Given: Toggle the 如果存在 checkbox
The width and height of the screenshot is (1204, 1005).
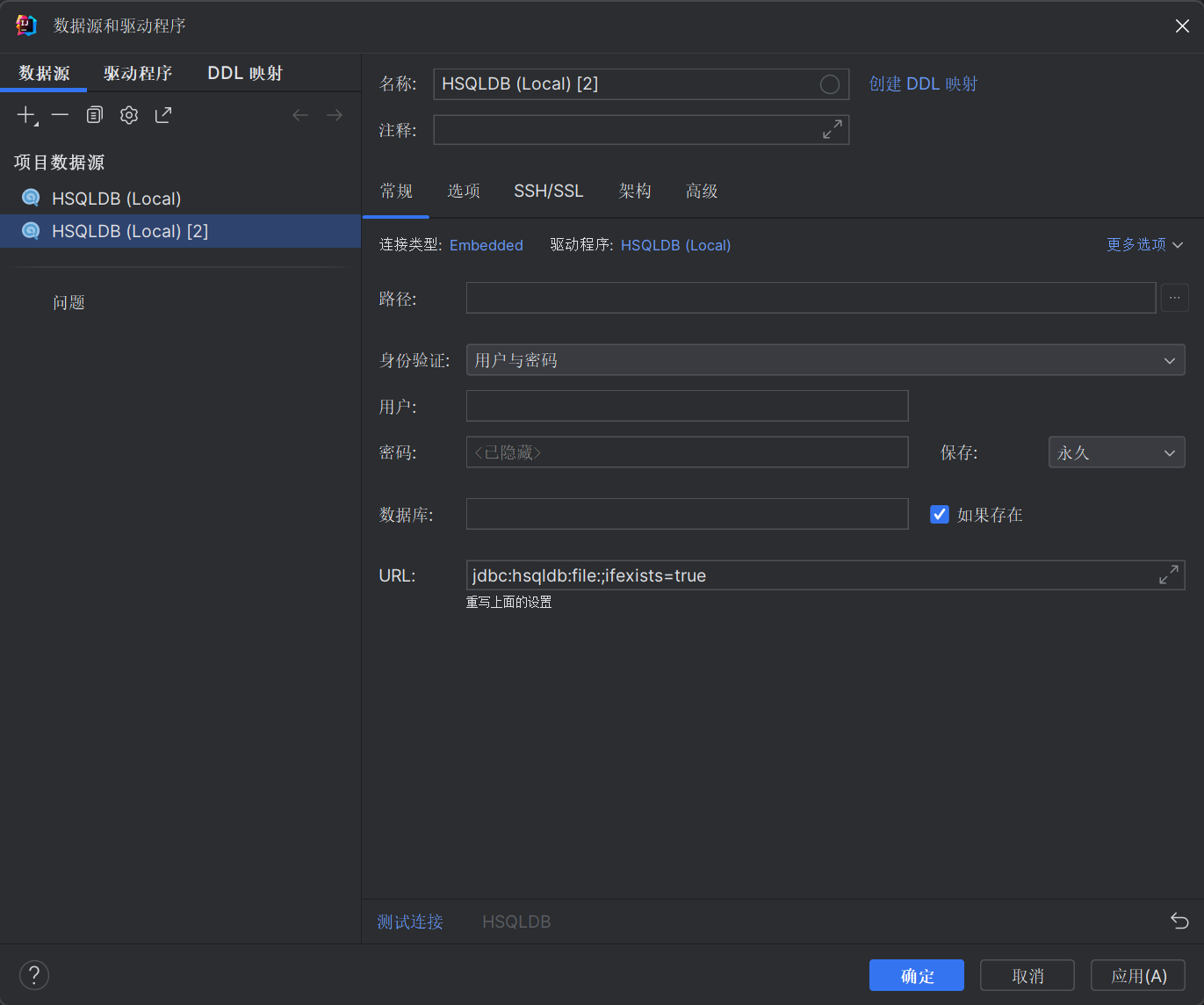Looking at the screenshot, I should [940, 515].
